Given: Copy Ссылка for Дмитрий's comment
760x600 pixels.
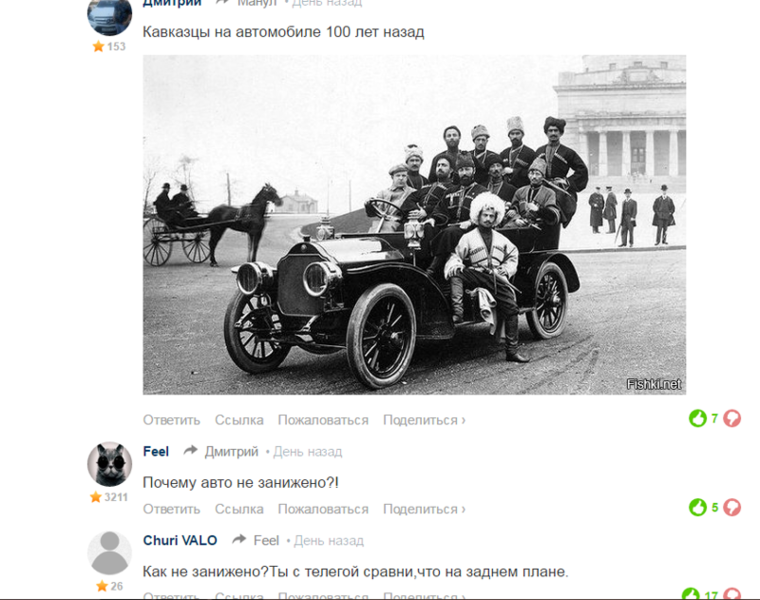Looking at the screenshot, I should (239, 420).
